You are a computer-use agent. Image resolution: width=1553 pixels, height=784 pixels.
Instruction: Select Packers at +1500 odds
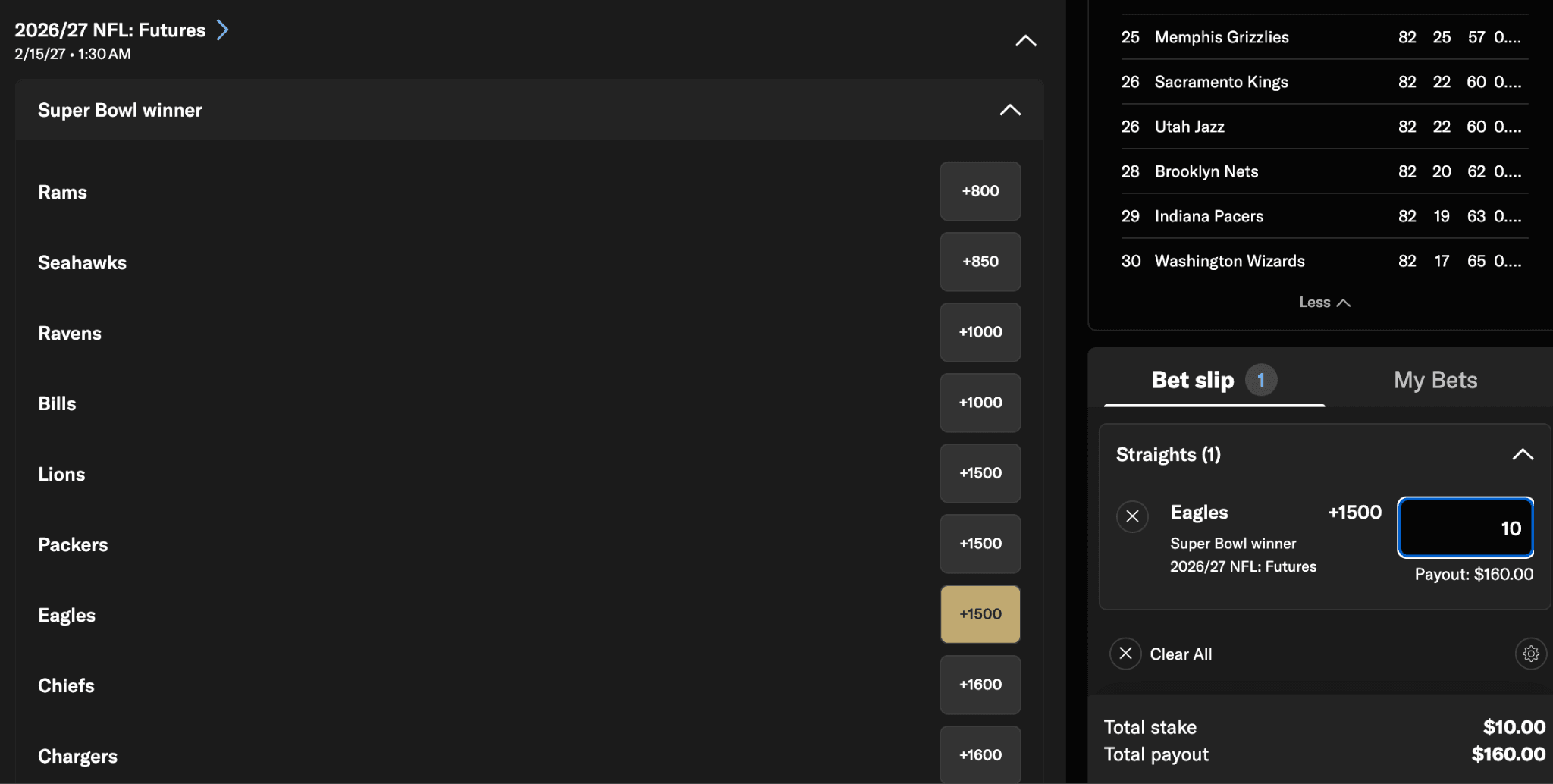pyautogui.click(x=980, y=544)
